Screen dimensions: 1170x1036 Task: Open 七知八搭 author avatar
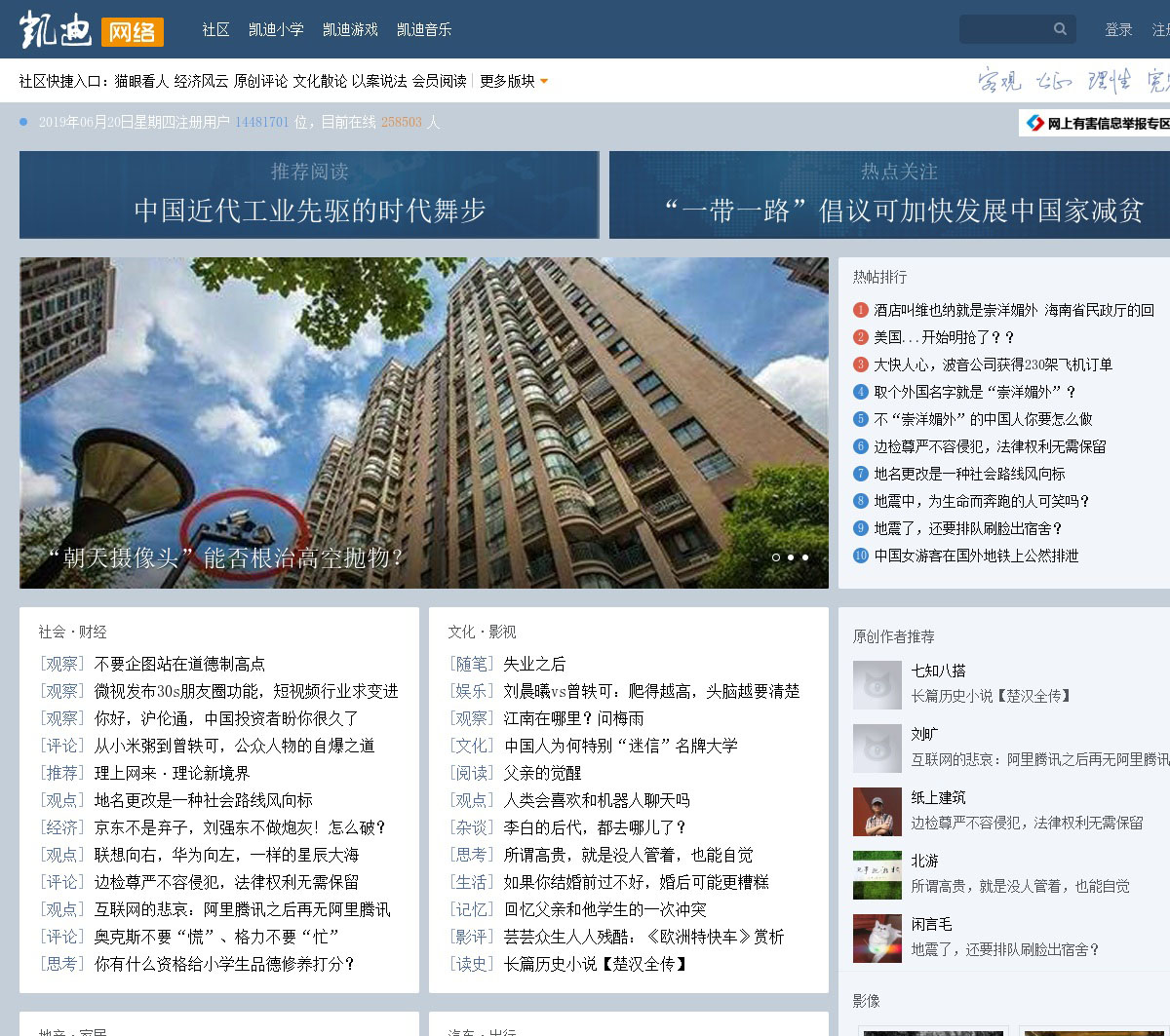pyautogui.click(x=877, y=685)
